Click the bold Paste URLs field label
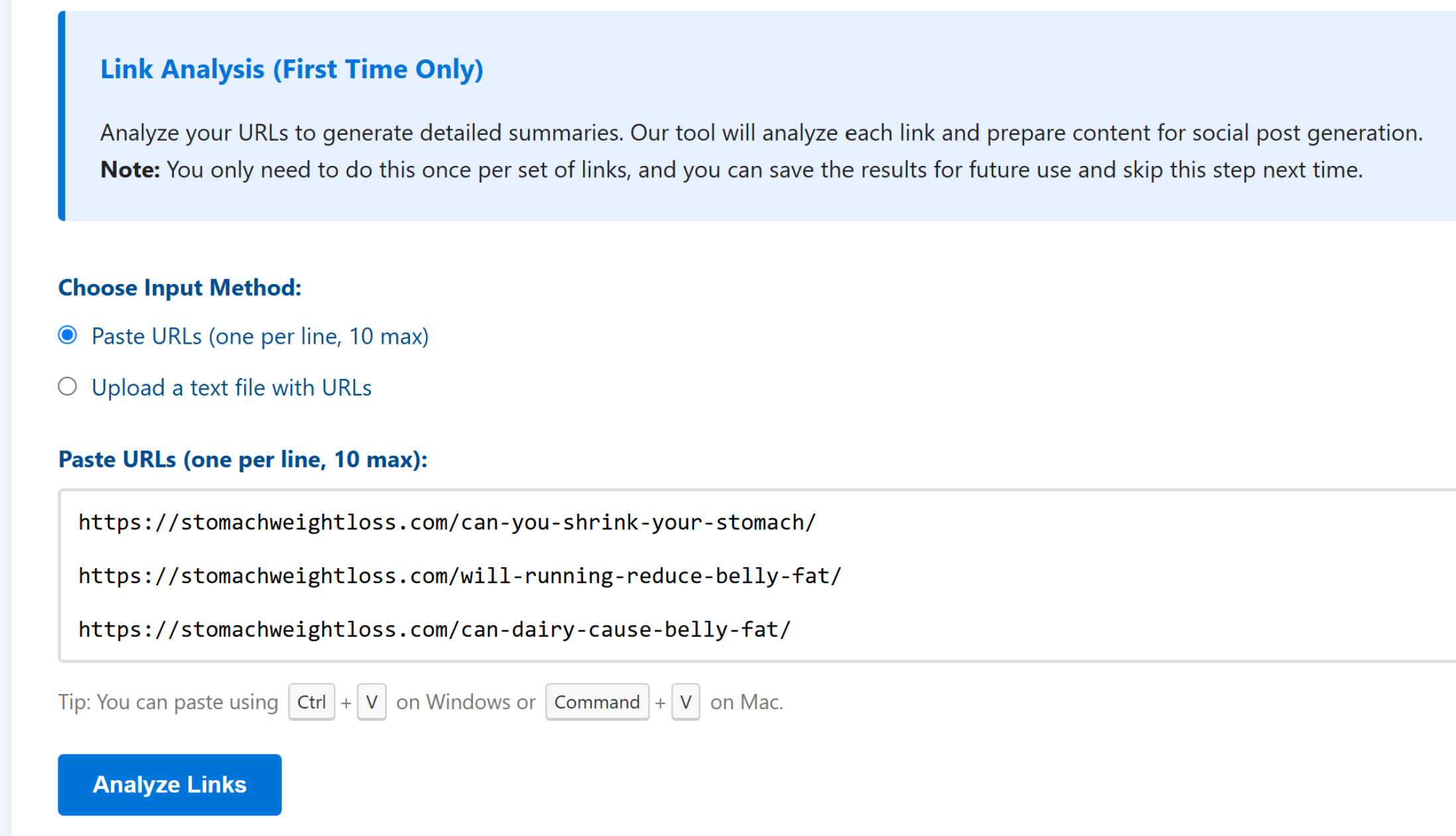Image resolution: width=1456 pixels, height=836 pixels. pos(243,459)
